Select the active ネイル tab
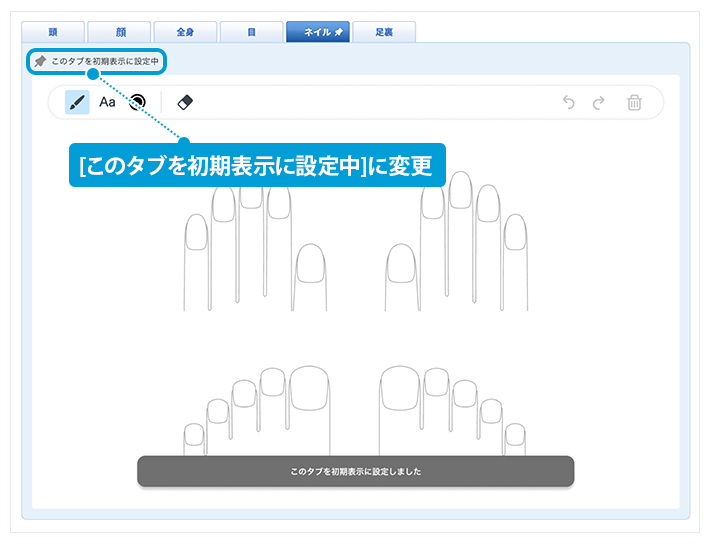 [x=316, y=33]
